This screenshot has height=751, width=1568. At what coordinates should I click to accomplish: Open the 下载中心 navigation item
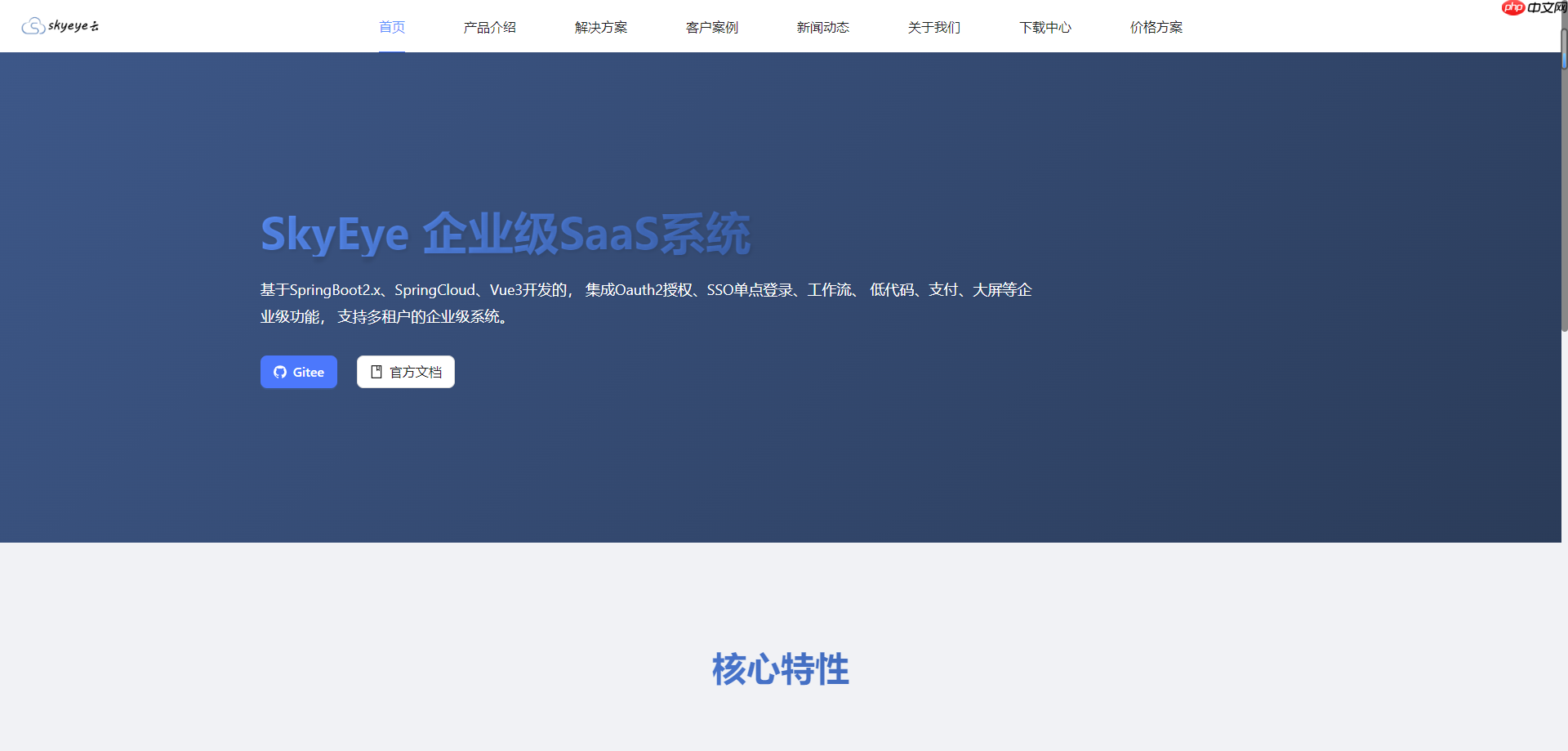[1045, 27]
